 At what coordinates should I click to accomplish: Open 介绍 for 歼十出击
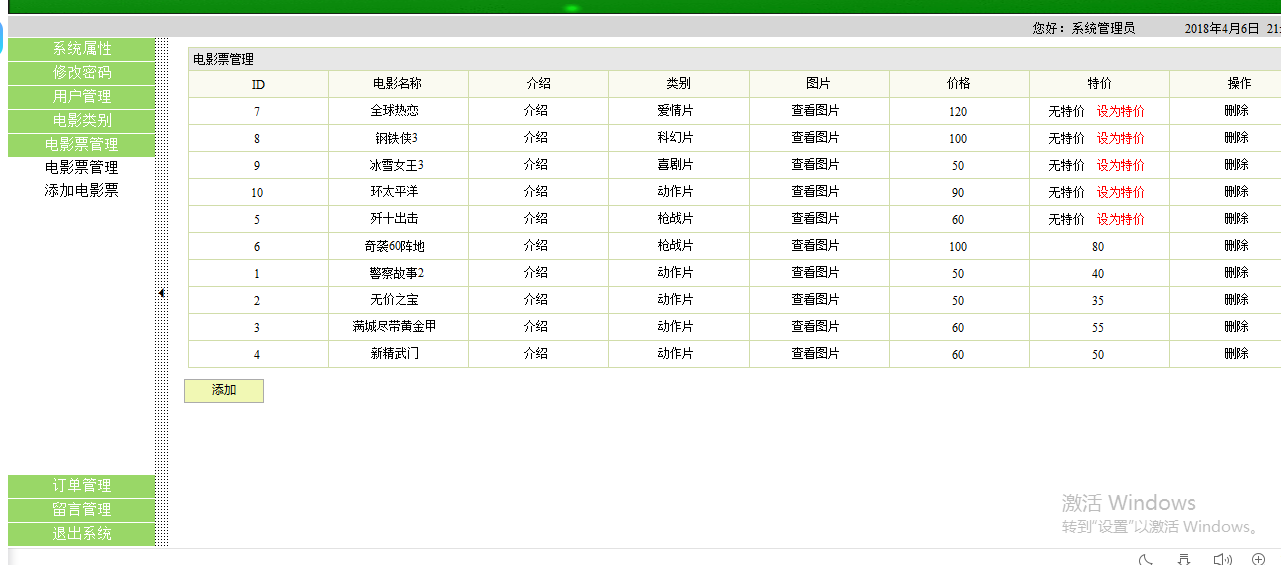536,219
